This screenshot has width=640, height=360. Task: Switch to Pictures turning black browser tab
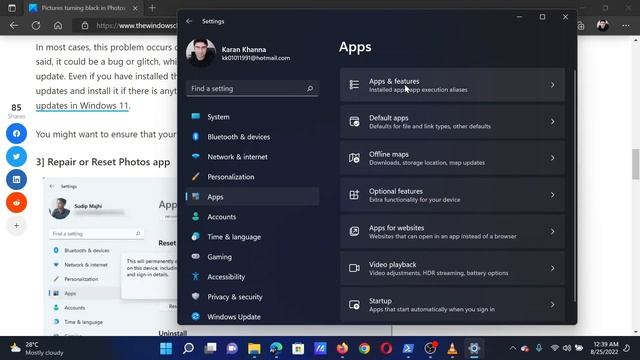point(83,8)
